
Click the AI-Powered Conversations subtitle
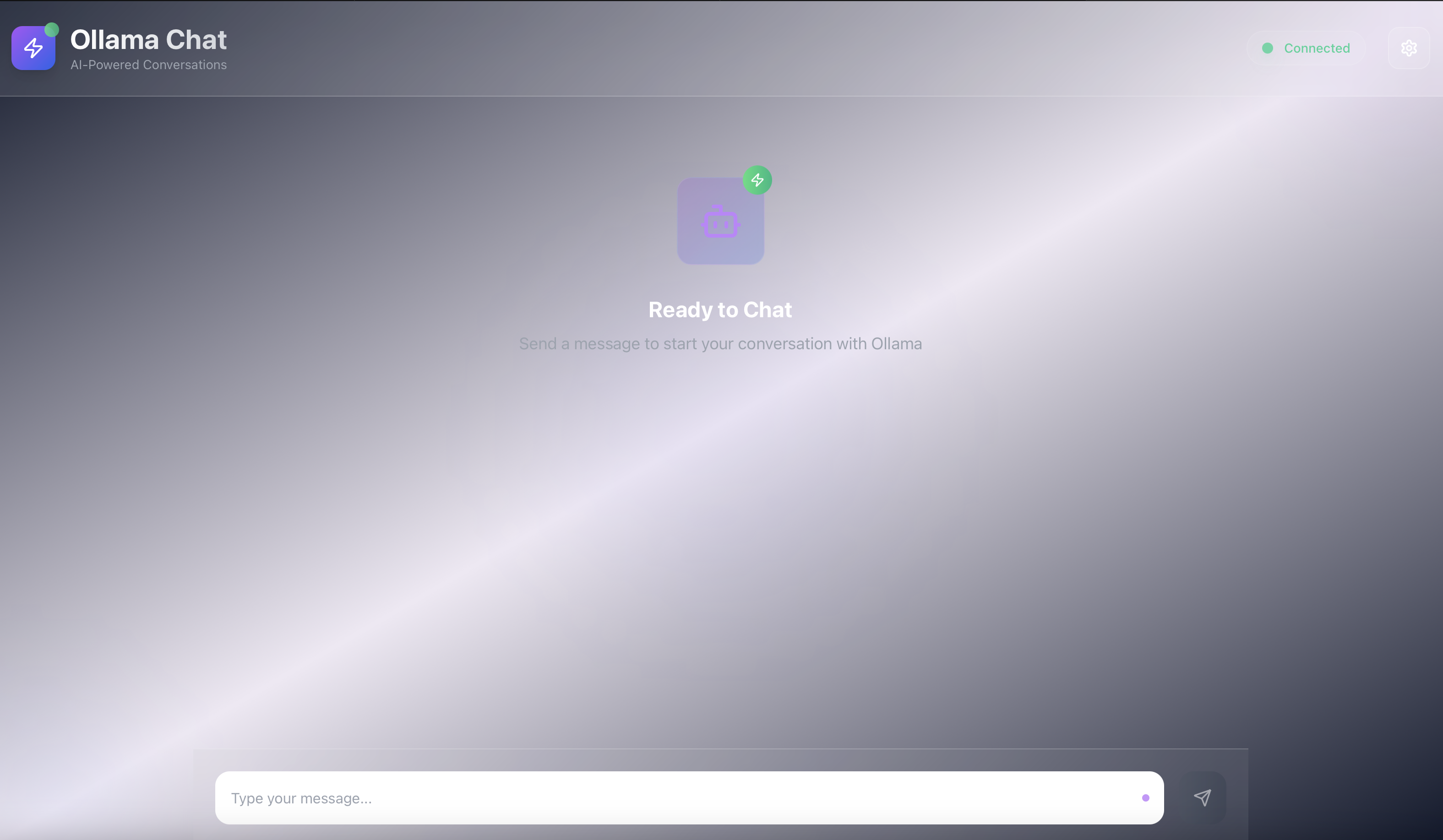[x=148, y=65]
